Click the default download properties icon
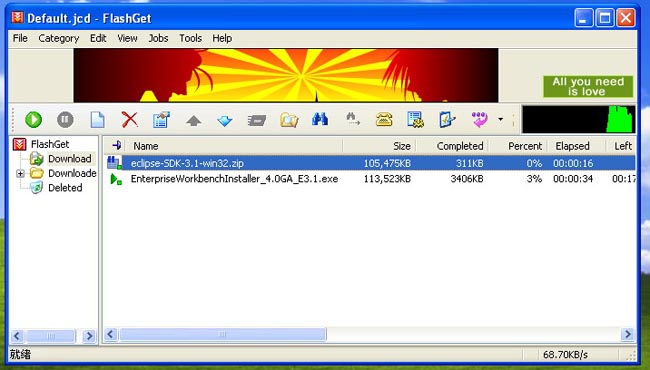Image resolution: width=650 pixels, height=370 pixels. click(x=447, y=120)
